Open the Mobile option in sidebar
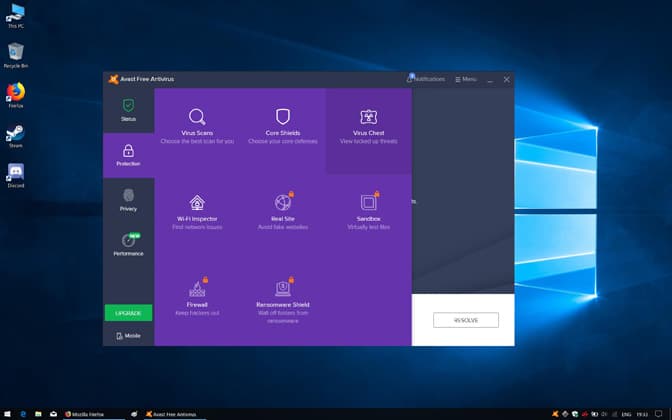This screenshot has width=672, height=420. tap(128, 336)
